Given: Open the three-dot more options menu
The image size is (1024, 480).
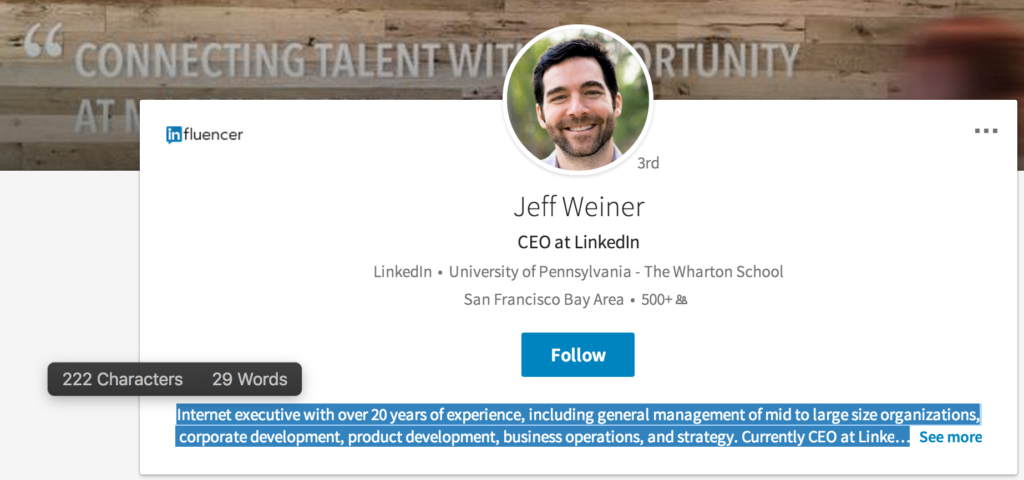Looking at the screenshot, I should tap(986, 131).
